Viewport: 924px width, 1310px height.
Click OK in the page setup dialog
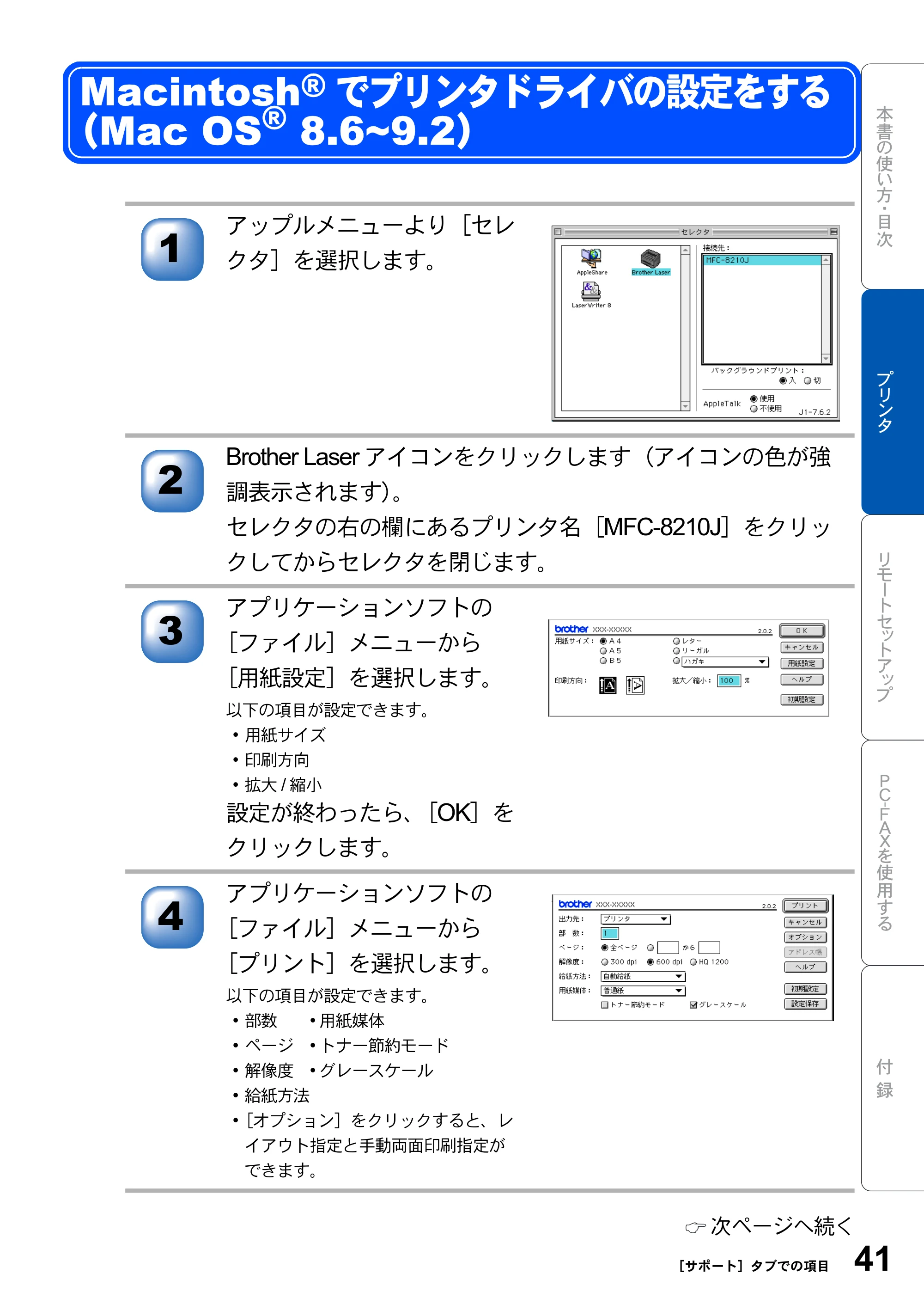coord(802,631)
